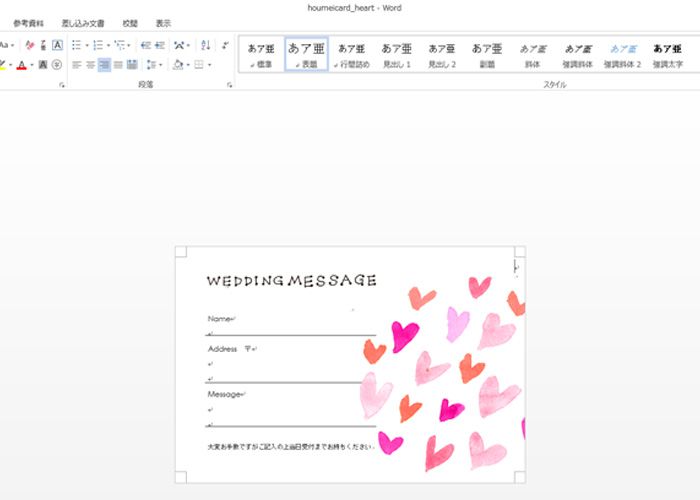Click the red font color swatch
This screenshot has height=500, width=700.
click(x=22, y=65)
